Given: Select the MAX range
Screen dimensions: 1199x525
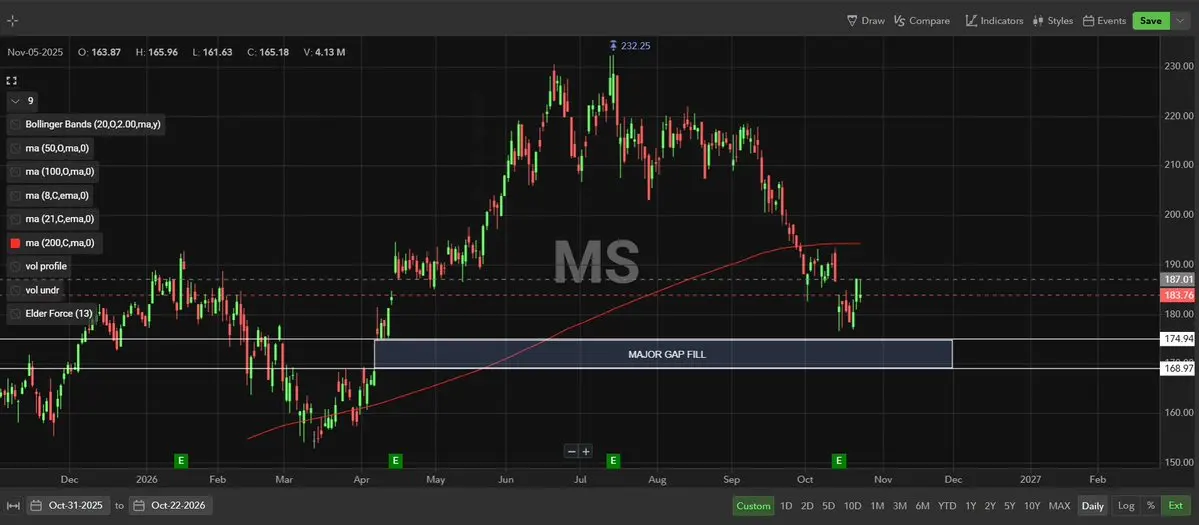Looking at the screenshot, I should (x=1059, y=505).
